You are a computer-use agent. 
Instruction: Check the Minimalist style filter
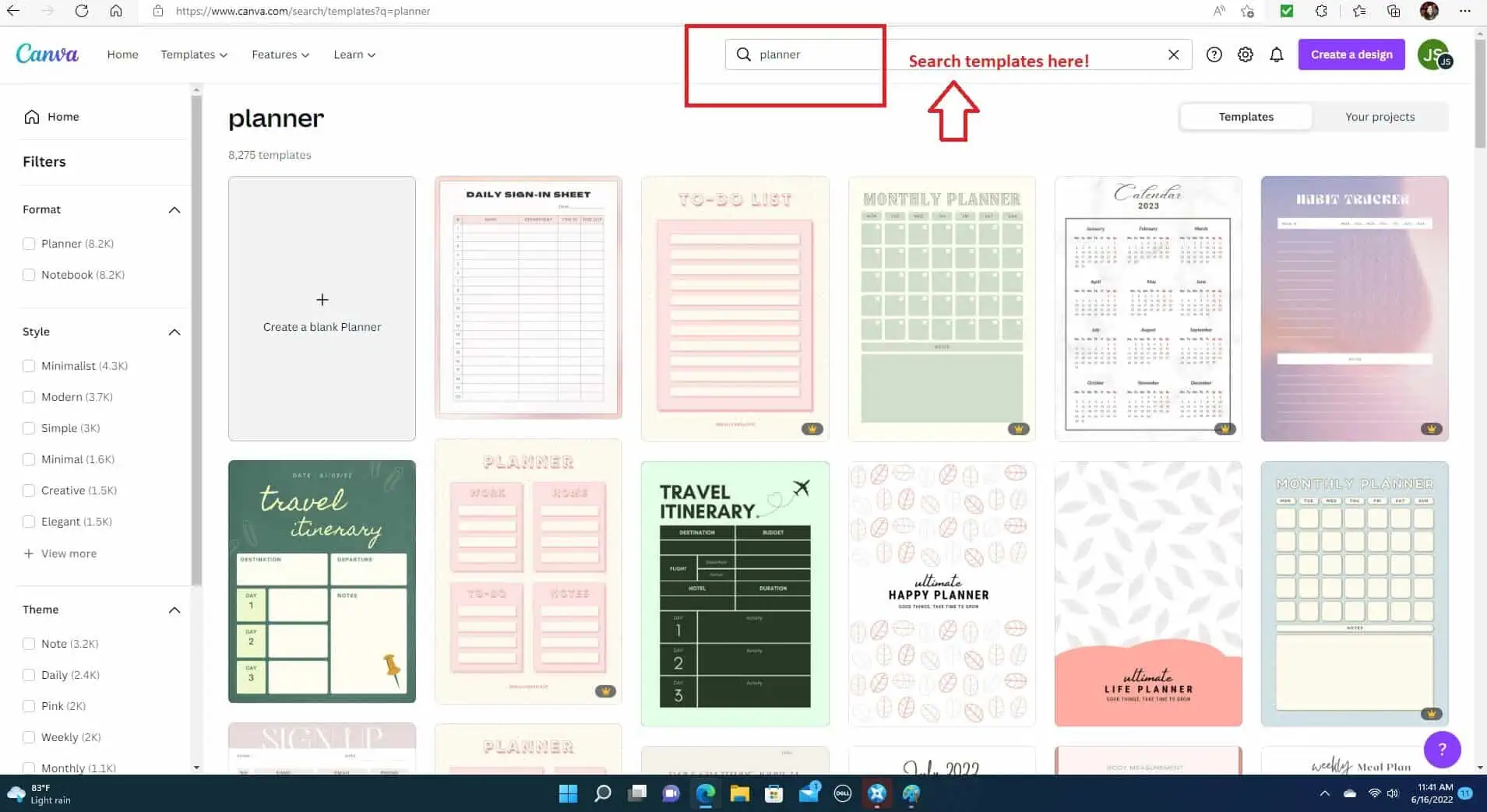29,366
